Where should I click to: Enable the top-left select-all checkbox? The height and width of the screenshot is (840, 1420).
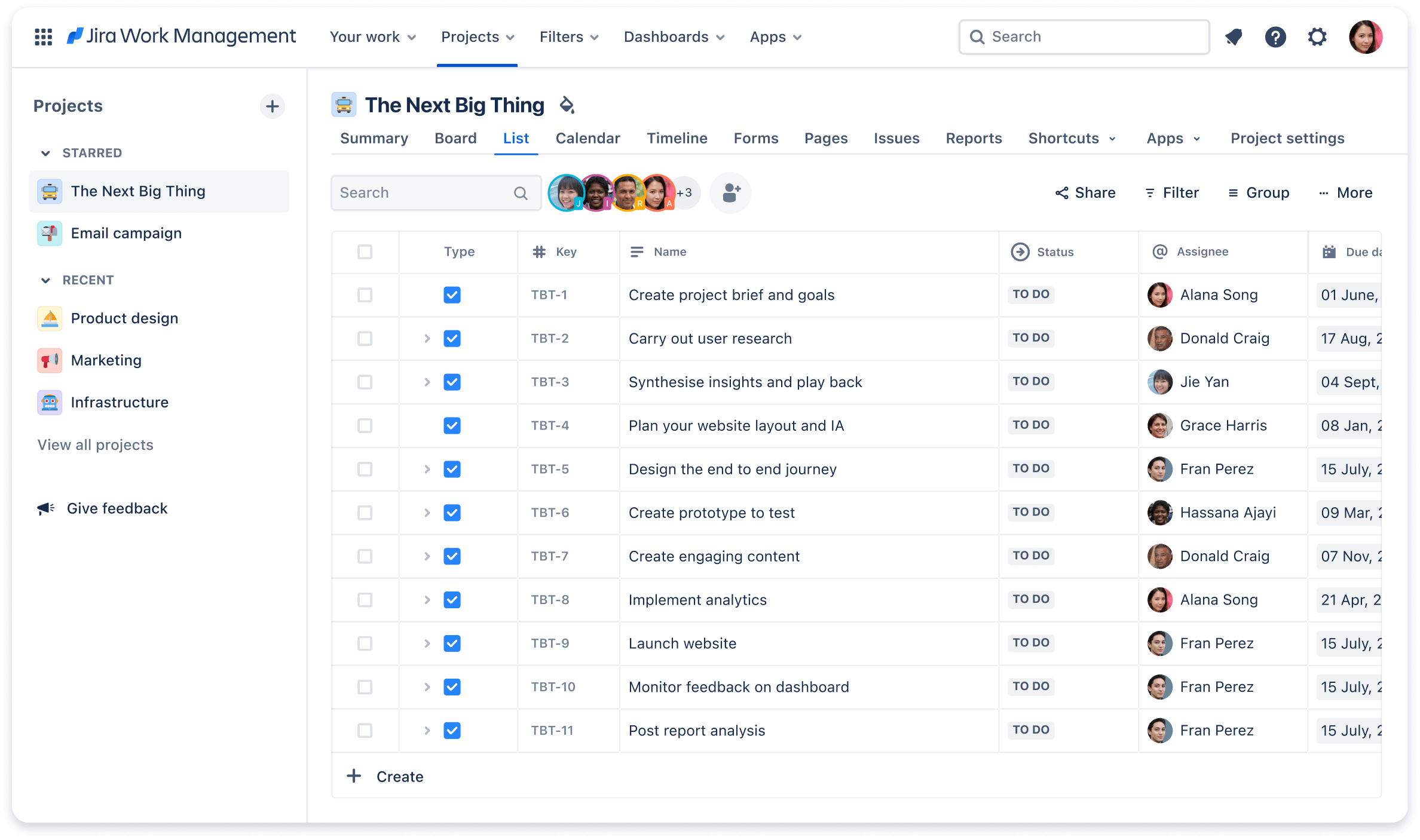(x=365, y=251)
